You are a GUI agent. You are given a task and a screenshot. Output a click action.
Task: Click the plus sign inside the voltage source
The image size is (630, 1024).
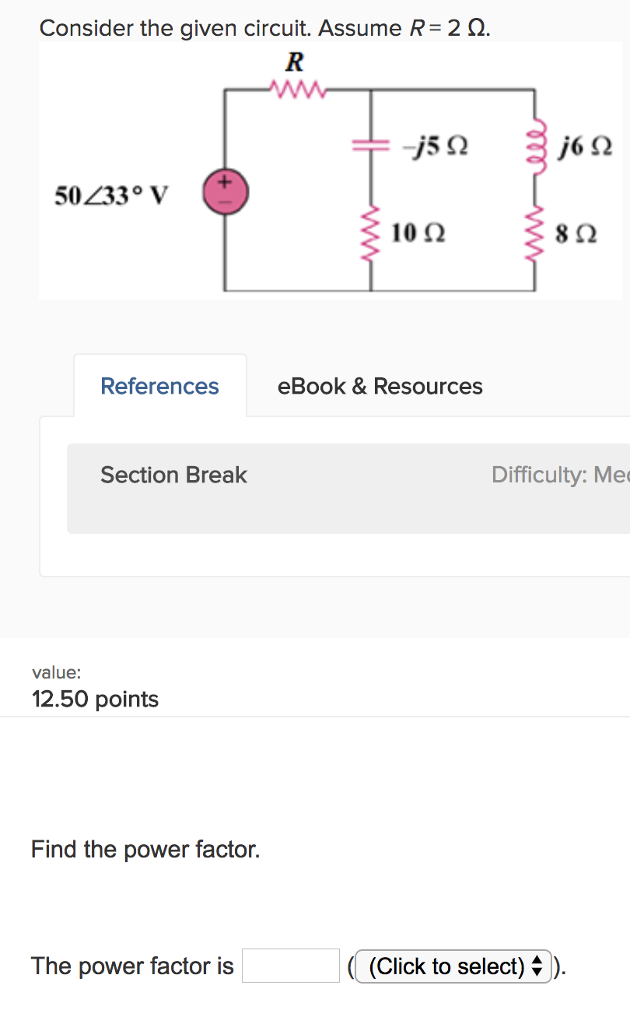pyautogui.click(x=227, y=183)
